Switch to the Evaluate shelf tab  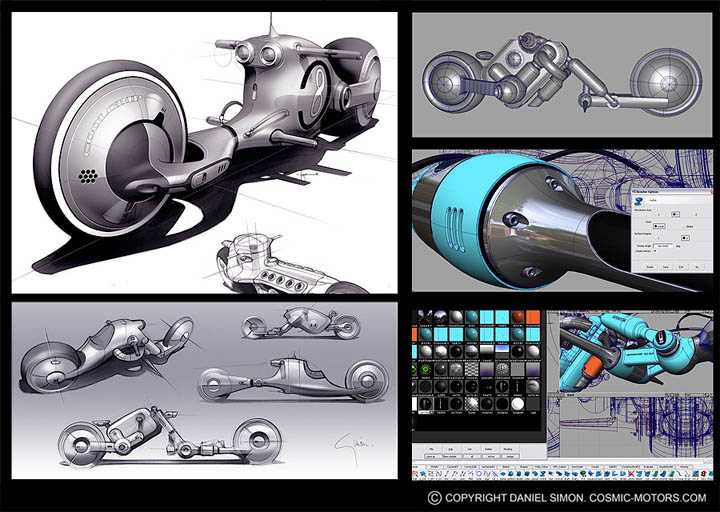pos(649,467)
